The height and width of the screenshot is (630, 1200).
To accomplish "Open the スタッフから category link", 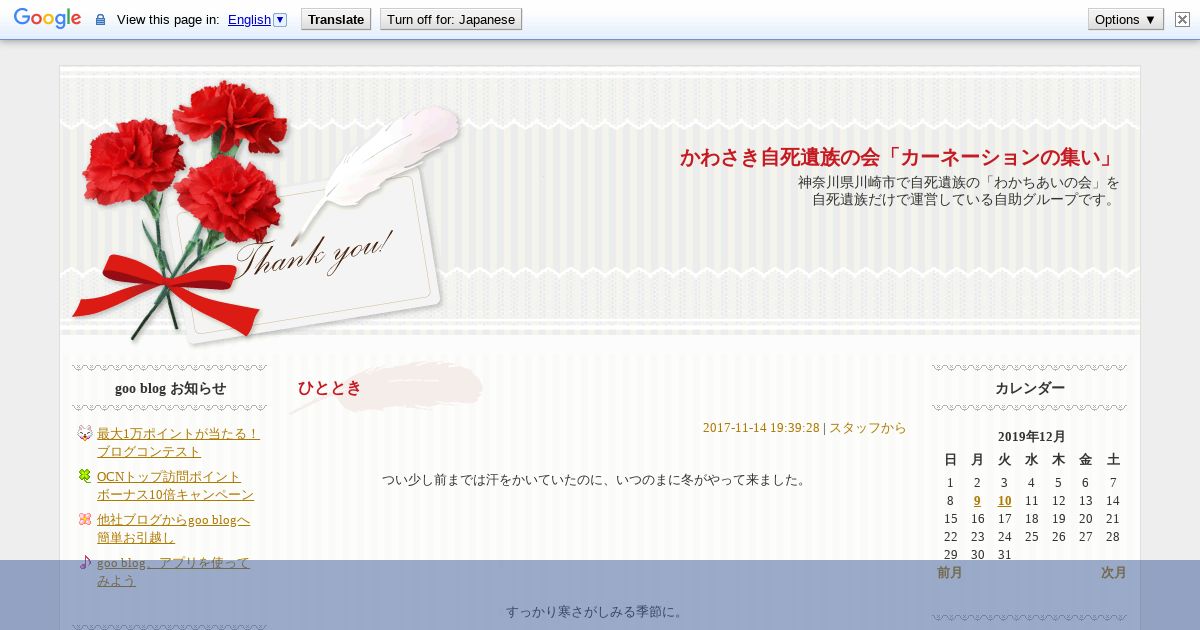I will [x=868, y=428].
